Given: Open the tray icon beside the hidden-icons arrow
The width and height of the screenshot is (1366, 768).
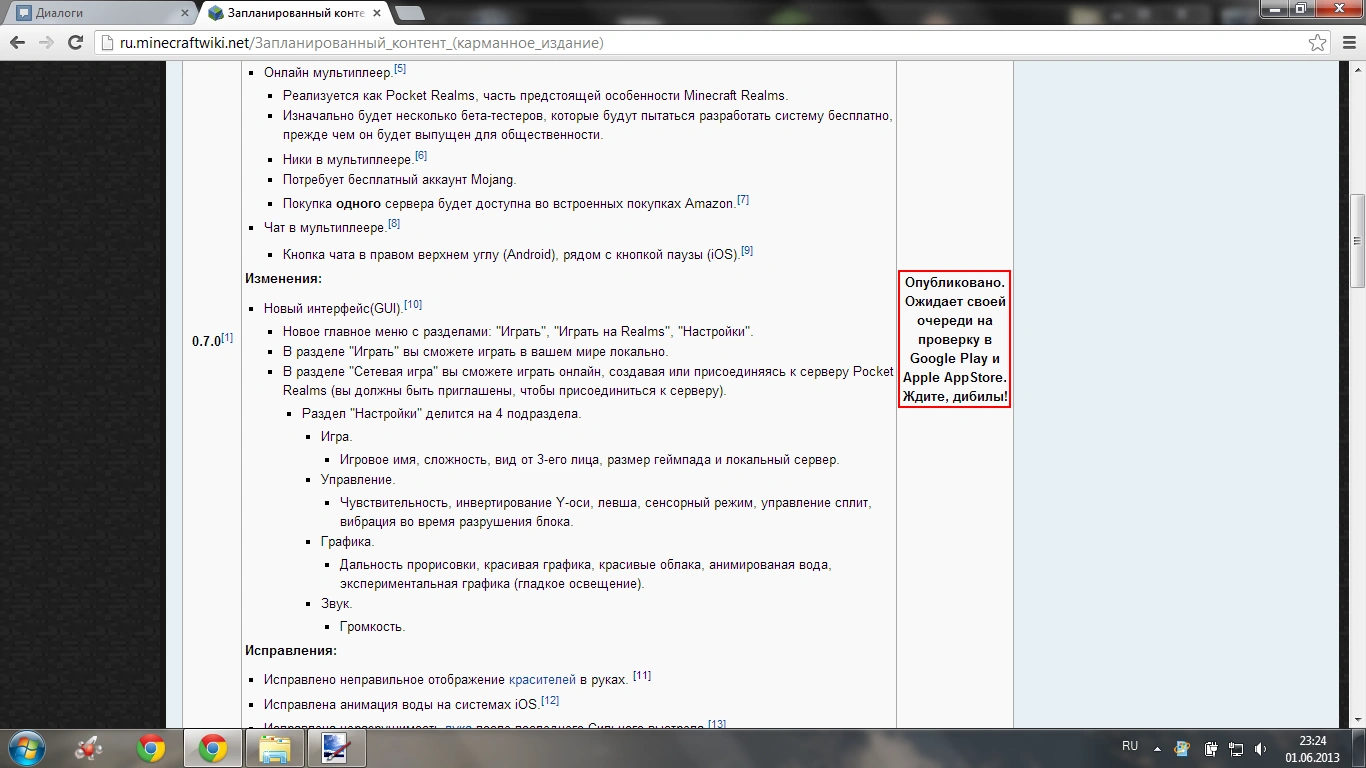Looking at the screenshot, I should pyautogui.click(x=1183, y=748).
